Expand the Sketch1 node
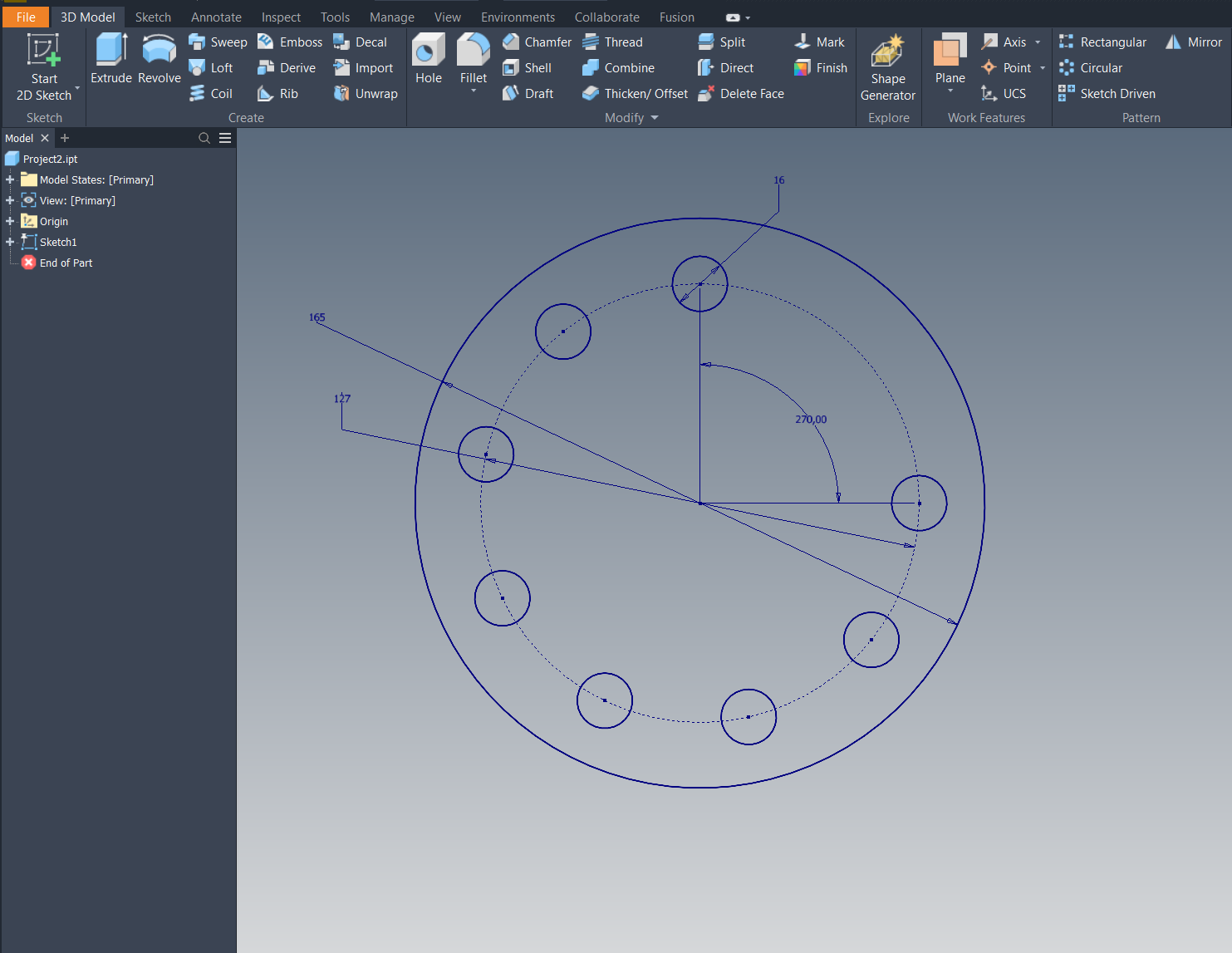The height and width of the screenshot is (953, 1232). click(x=10, y=242)
